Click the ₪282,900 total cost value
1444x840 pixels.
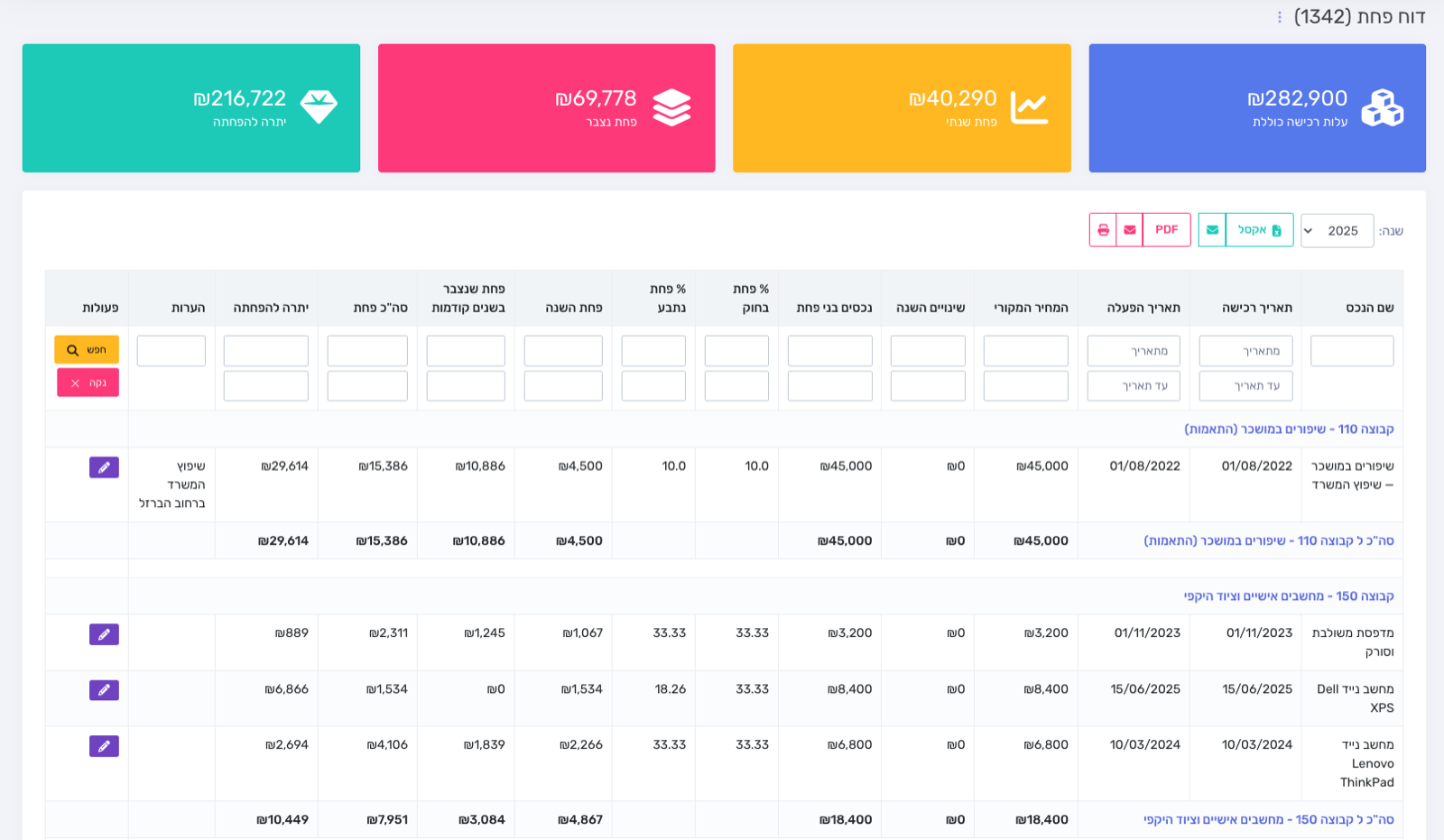(x=1297, y=98)
